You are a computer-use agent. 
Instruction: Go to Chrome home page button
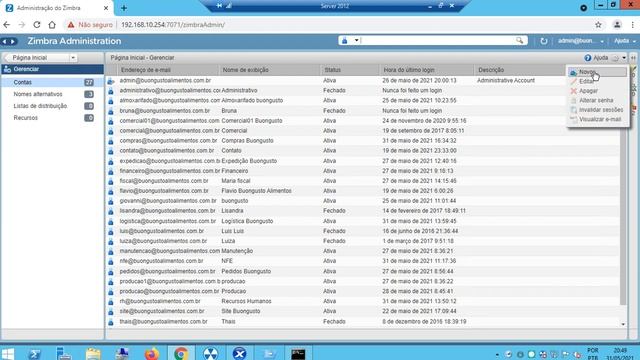52,24
